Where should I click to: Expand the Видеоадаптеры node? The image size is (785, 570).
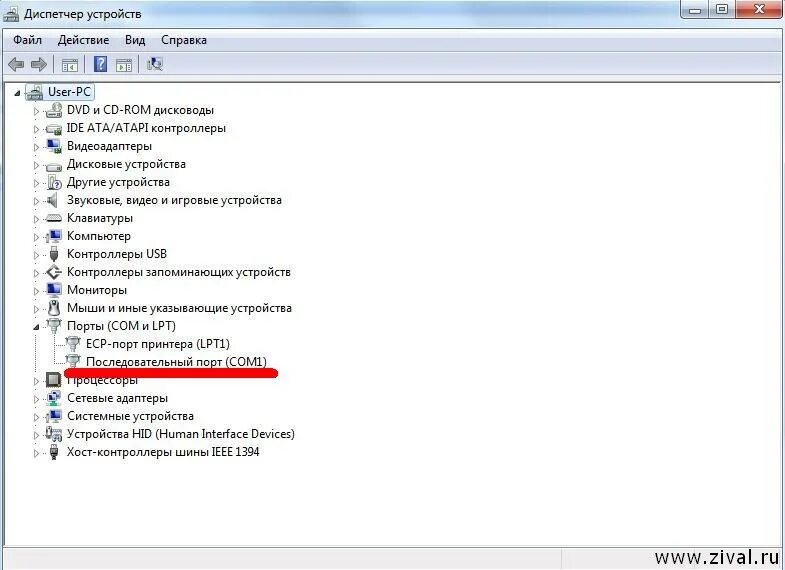[36, 147]
